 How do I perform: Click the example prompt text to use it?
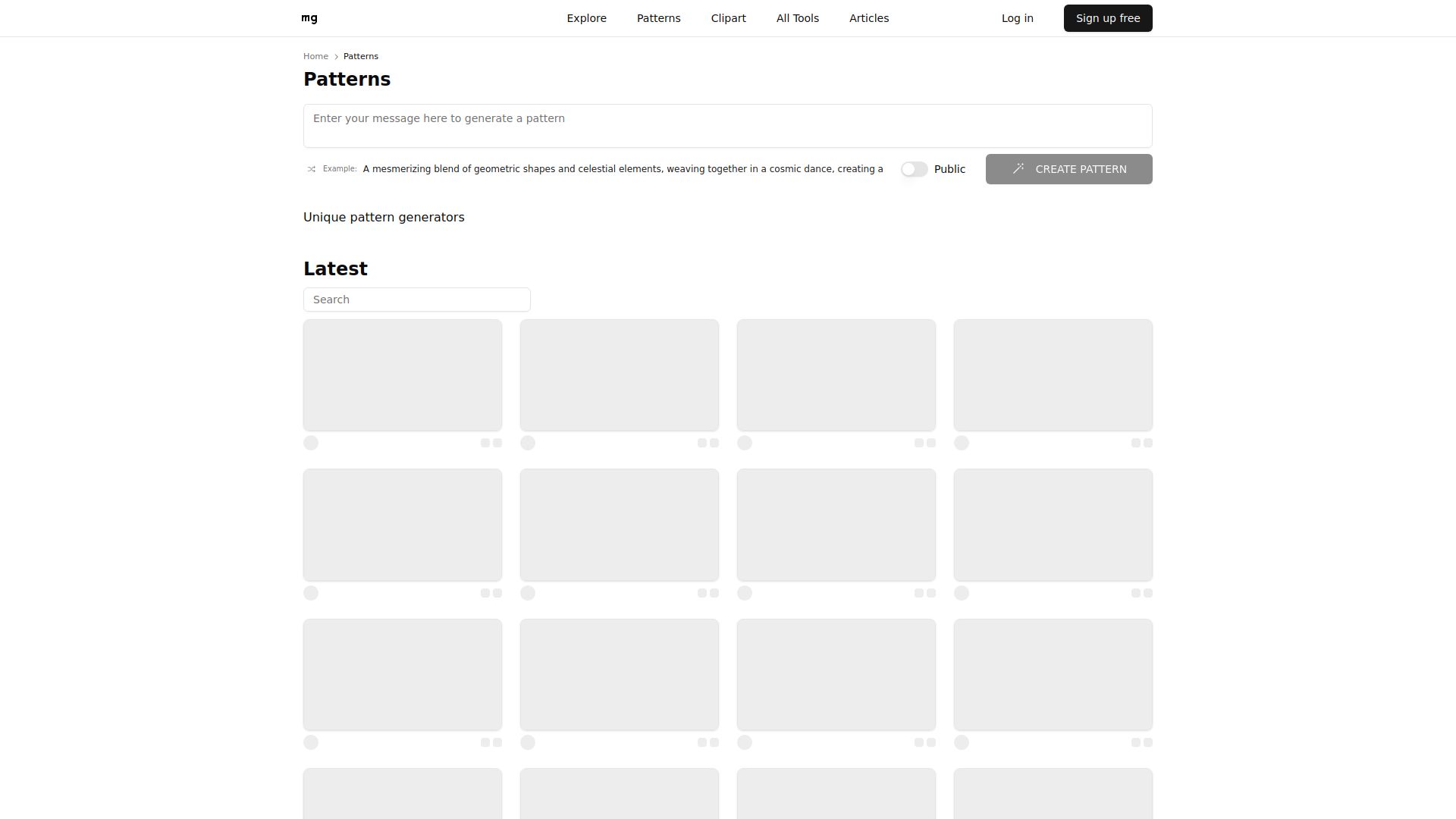click(x=622, y=168)
